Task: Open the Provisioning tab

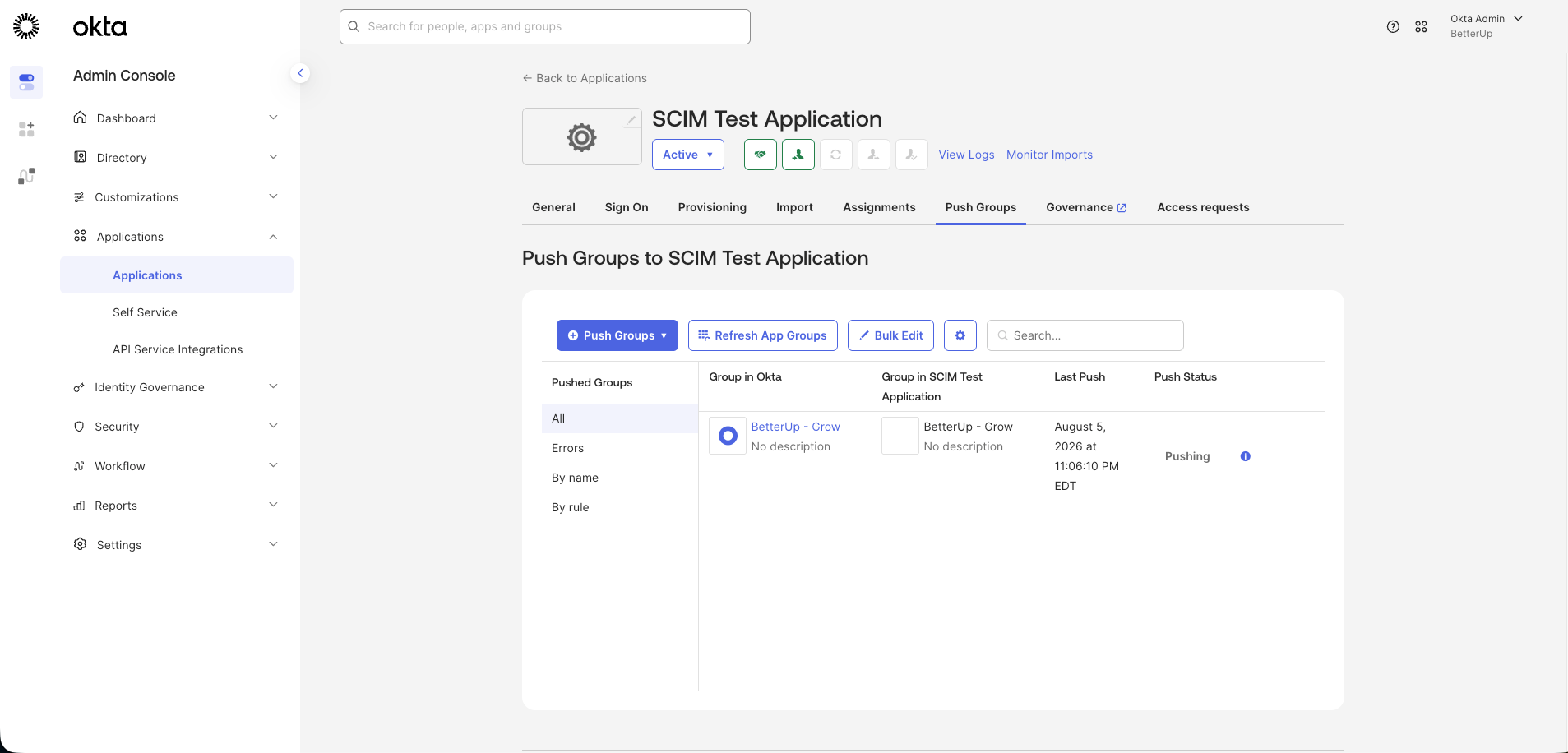Action: click(x=712, y=207)
